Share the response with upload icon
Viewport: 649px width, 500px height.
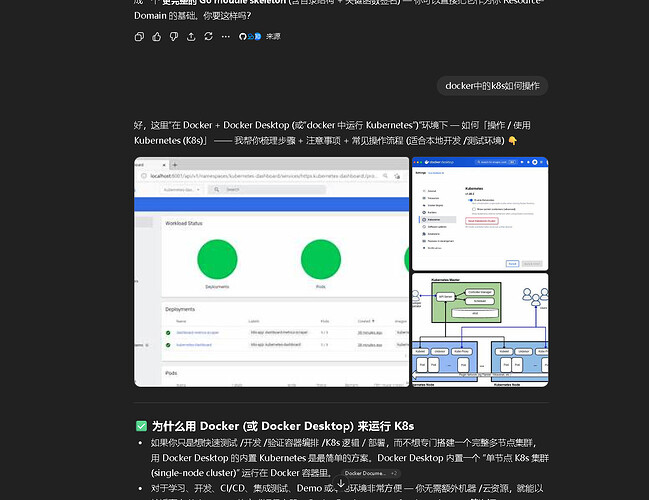[x=191, y=37]
